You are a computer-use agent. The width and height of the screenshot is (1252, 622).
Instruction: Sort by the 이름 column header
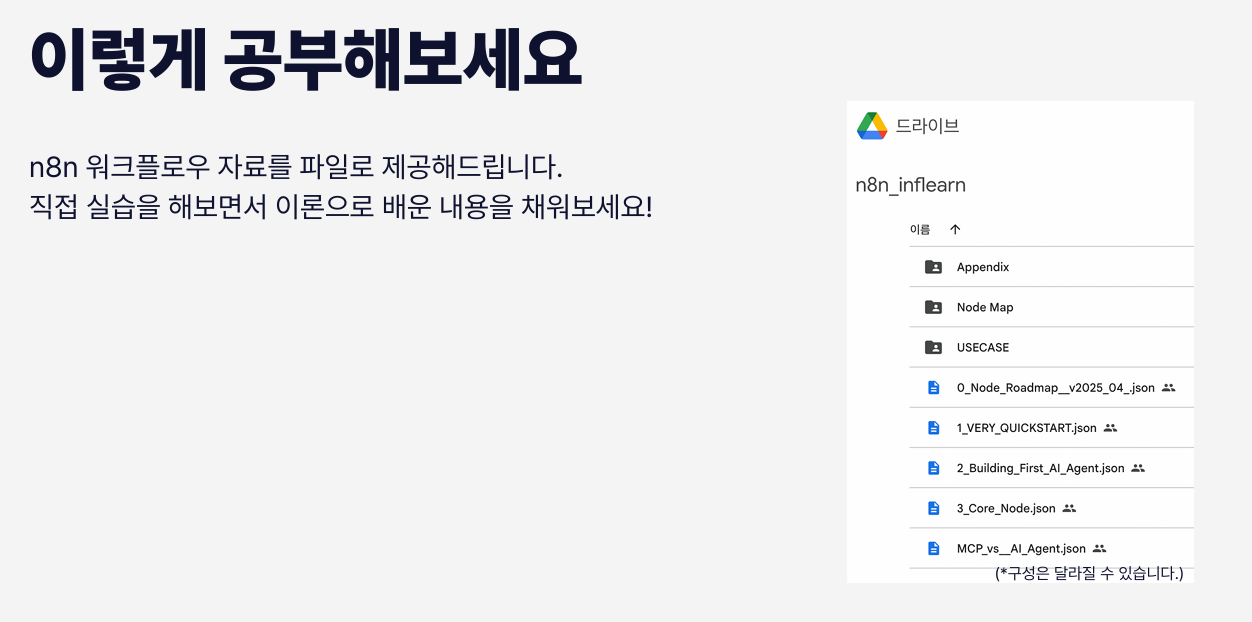[x=920, y=229]
